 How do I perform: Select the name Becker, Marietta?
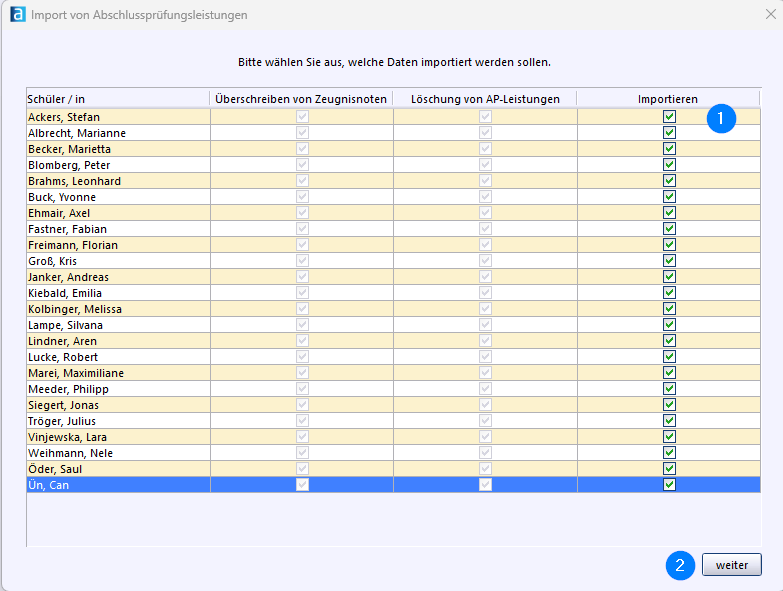69,149
